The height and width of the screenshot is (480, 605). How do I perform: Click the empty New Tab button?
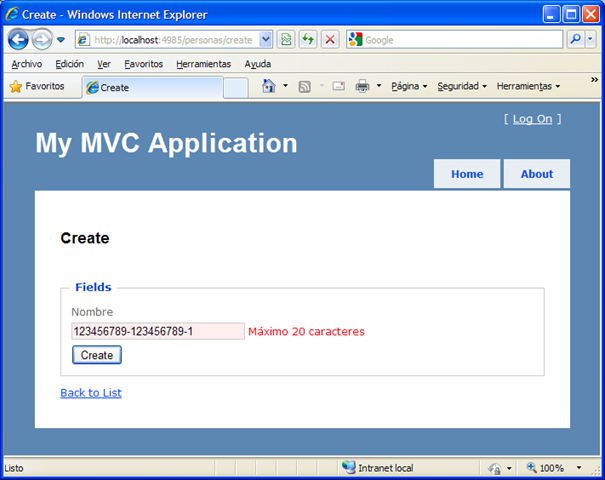point(235,88)
